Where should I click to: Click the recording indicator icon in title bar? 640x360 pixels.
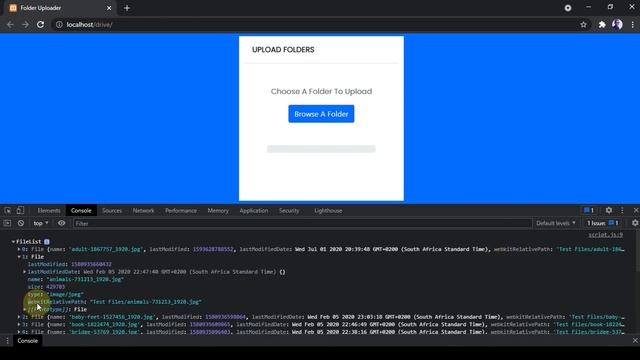tap(568, 8)
